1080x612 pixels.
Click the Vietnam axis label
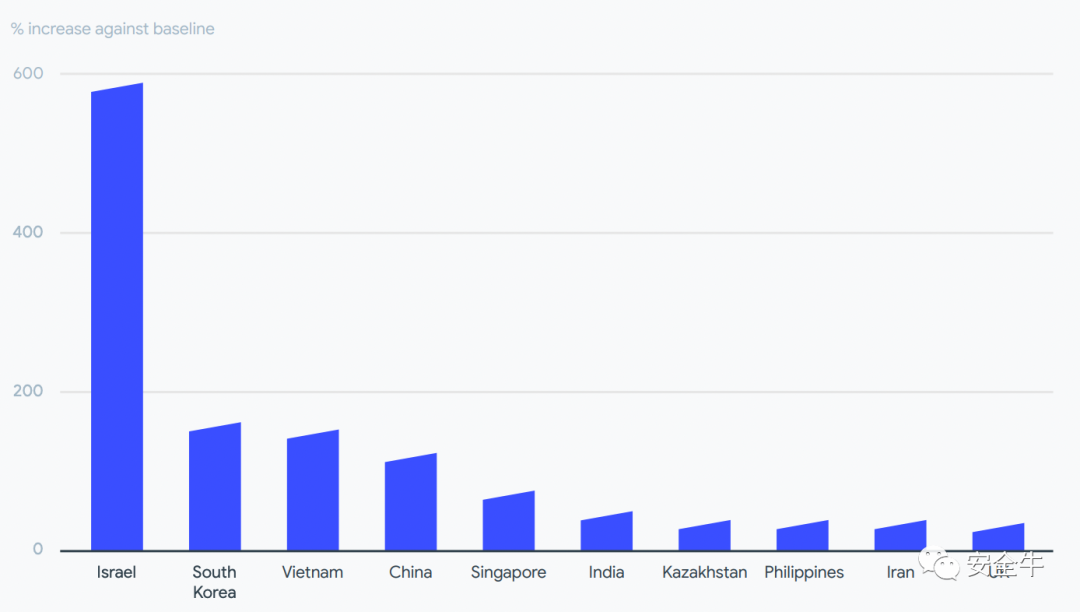tap(312, 572)
